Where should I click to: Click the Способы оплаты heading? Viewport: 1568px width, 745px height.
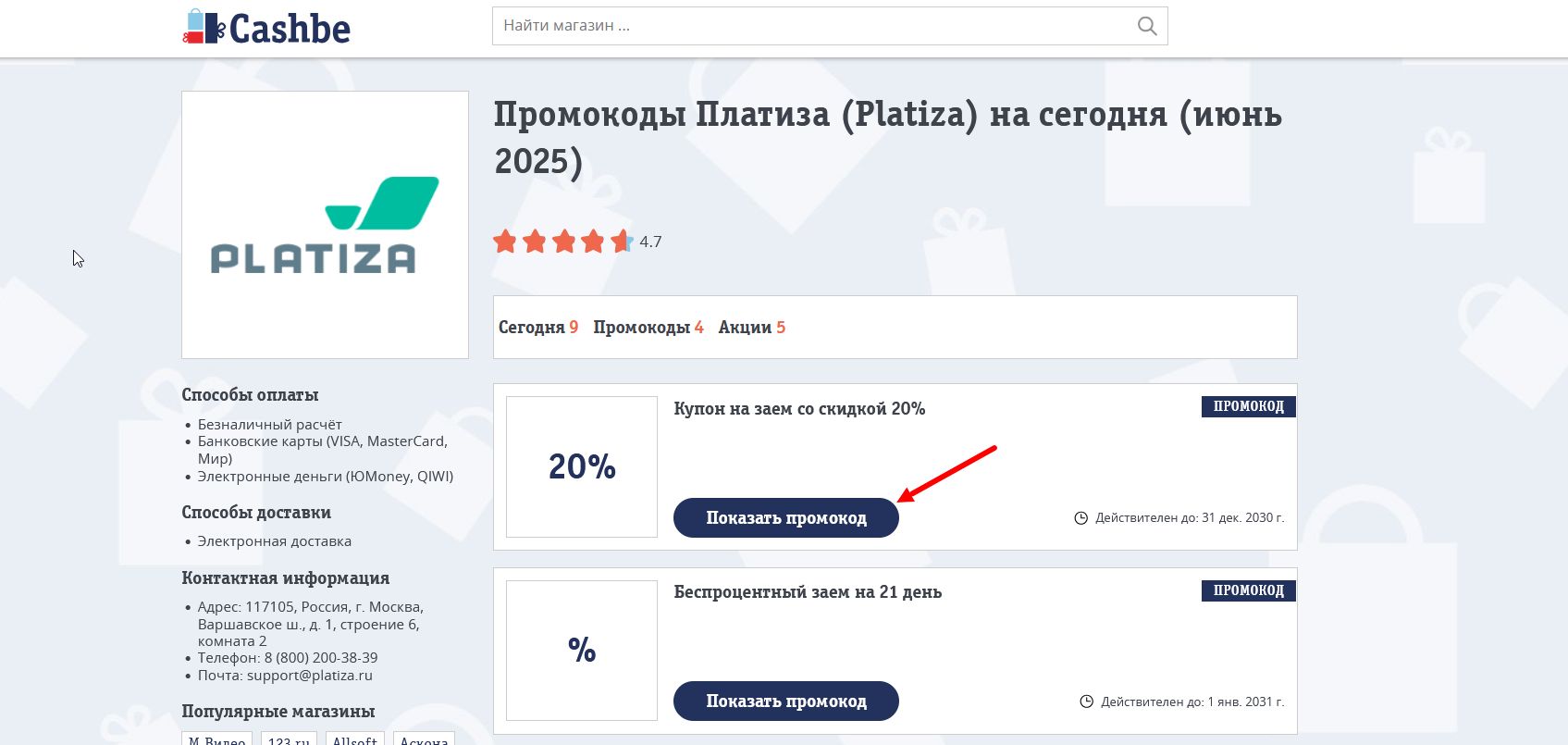[250, 395]
